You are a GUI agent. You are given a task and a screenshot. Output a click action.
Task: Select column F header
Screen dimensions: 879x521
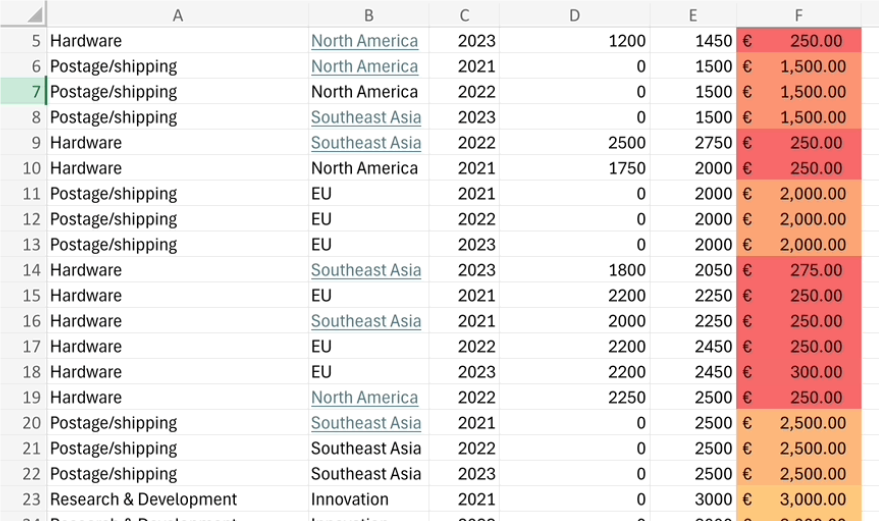[x=798, y=15]
